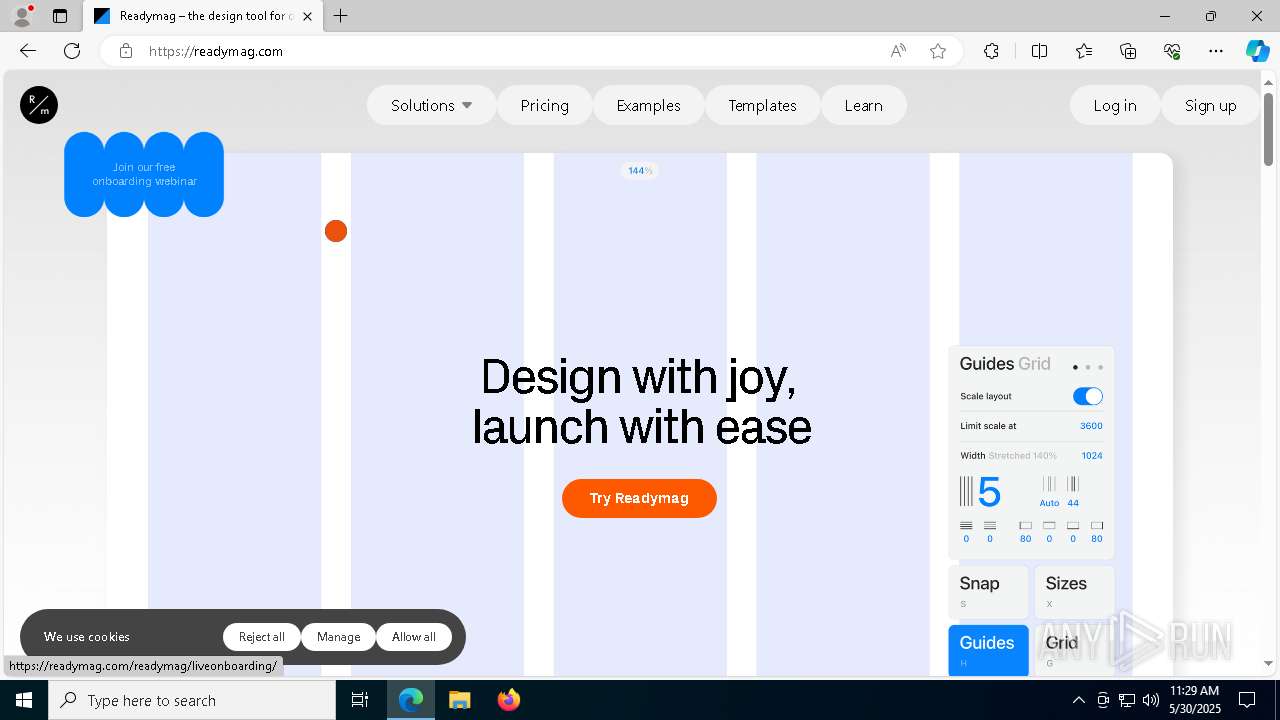Click the Auto column width icon
This screenshot has width=1280, height=720.
[x=1049, y=484]
